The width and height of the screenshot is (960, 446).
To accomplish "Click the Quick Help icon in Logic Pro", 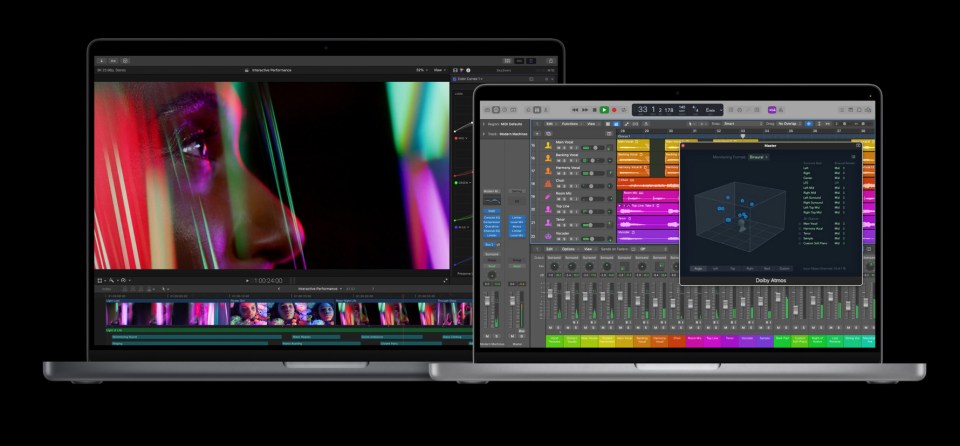I will tap(504, 110).
